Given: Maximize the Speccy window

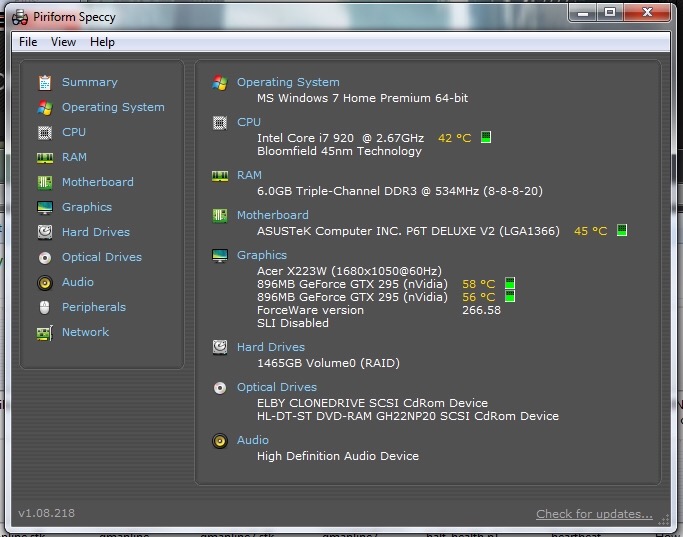Looking at the screenshot, I should coord(610,13).
